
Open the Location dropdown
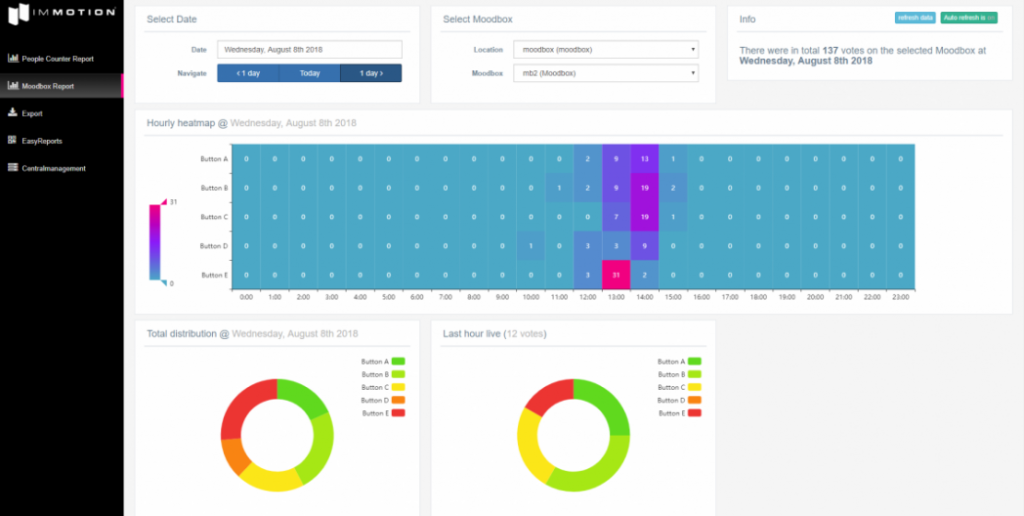click(605, 49)
